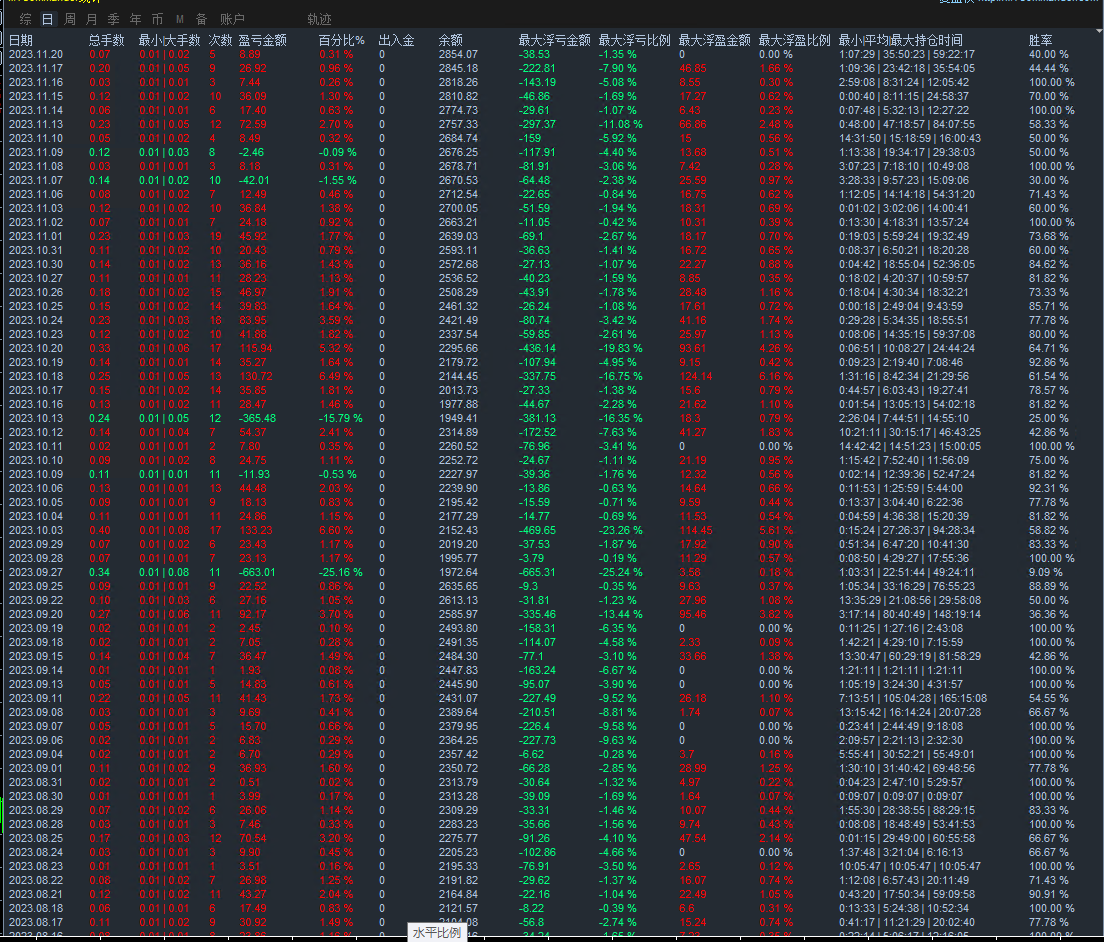Click holding time 13:30:47 | 60:29:19 | 81:58:29
1104x942 pixels.
pyautogui.click(x=910, y=656)
